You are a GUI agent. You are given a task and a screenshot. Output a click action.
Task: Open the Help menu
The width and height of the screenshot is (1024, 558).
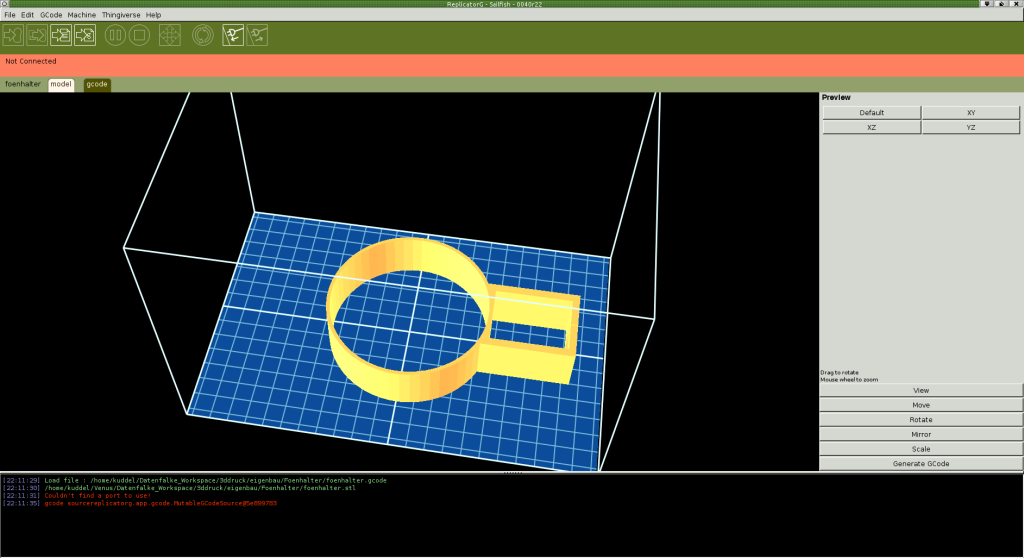tap(153, 14)
